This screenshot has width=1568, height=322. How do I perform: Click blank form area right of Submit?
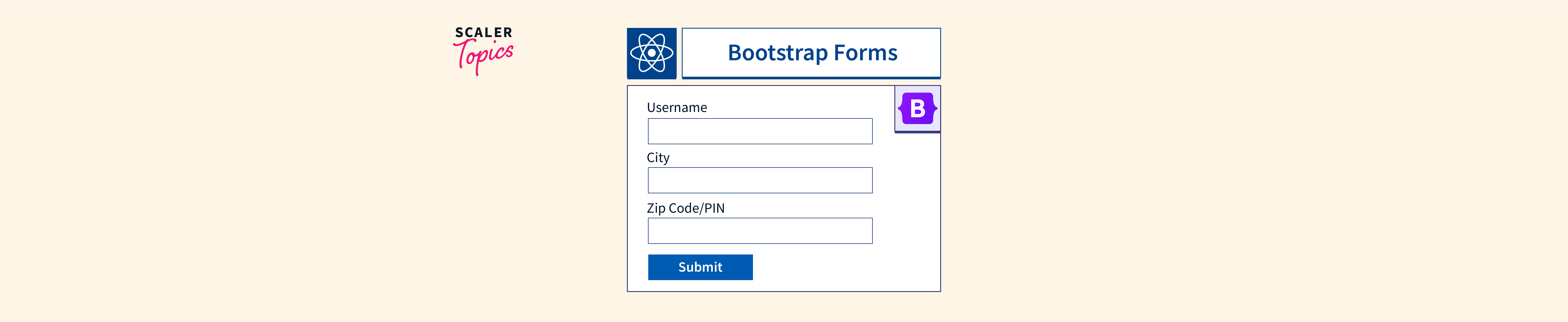tap(846, 267)
